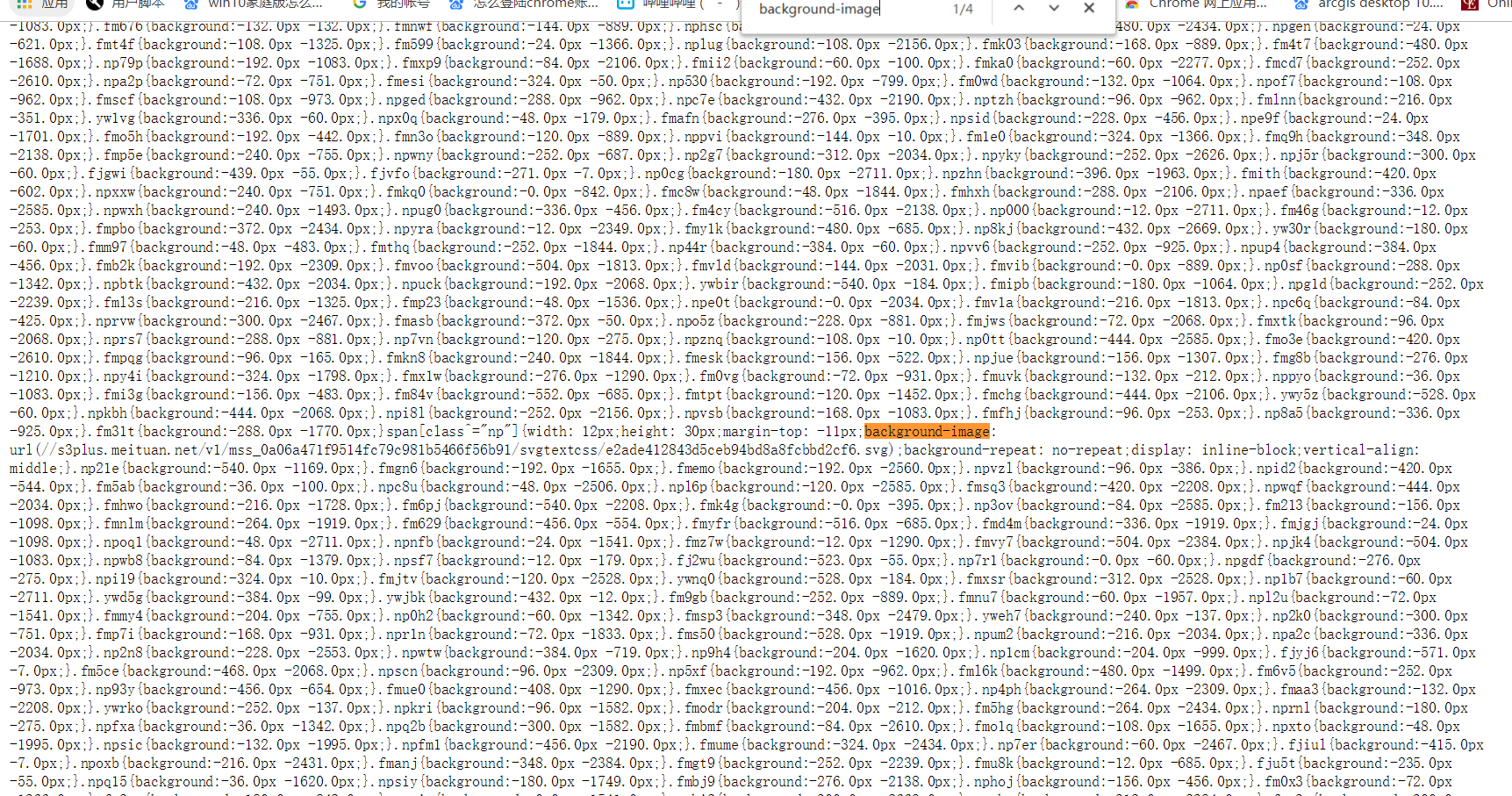Viewport: 1512px width, 796px height.
Task: Close the find bar
Action: click(1089, 8)
